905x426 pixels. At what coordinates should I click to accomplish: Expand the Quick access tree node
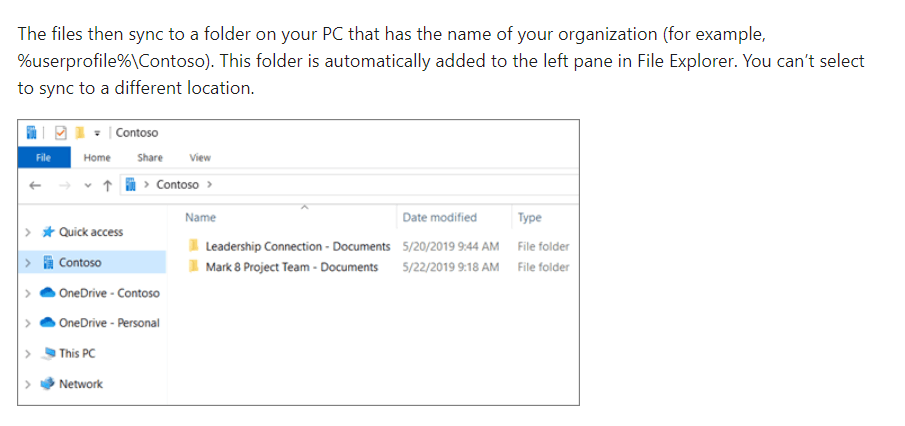pyautogui.click(x=28, y=232)
